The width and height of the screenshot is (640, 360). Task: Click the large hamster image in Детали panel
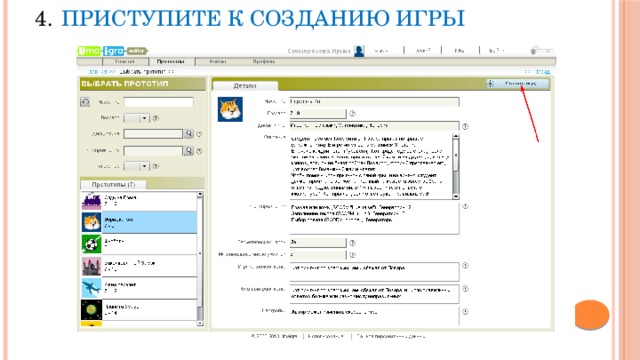click(x=230, y=109)
